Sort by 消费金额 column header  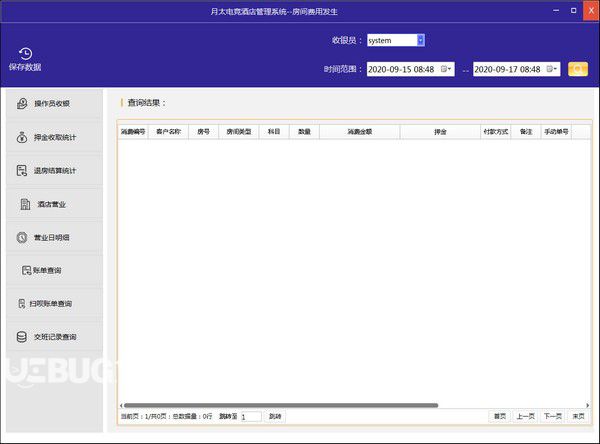tap(360, 132)
